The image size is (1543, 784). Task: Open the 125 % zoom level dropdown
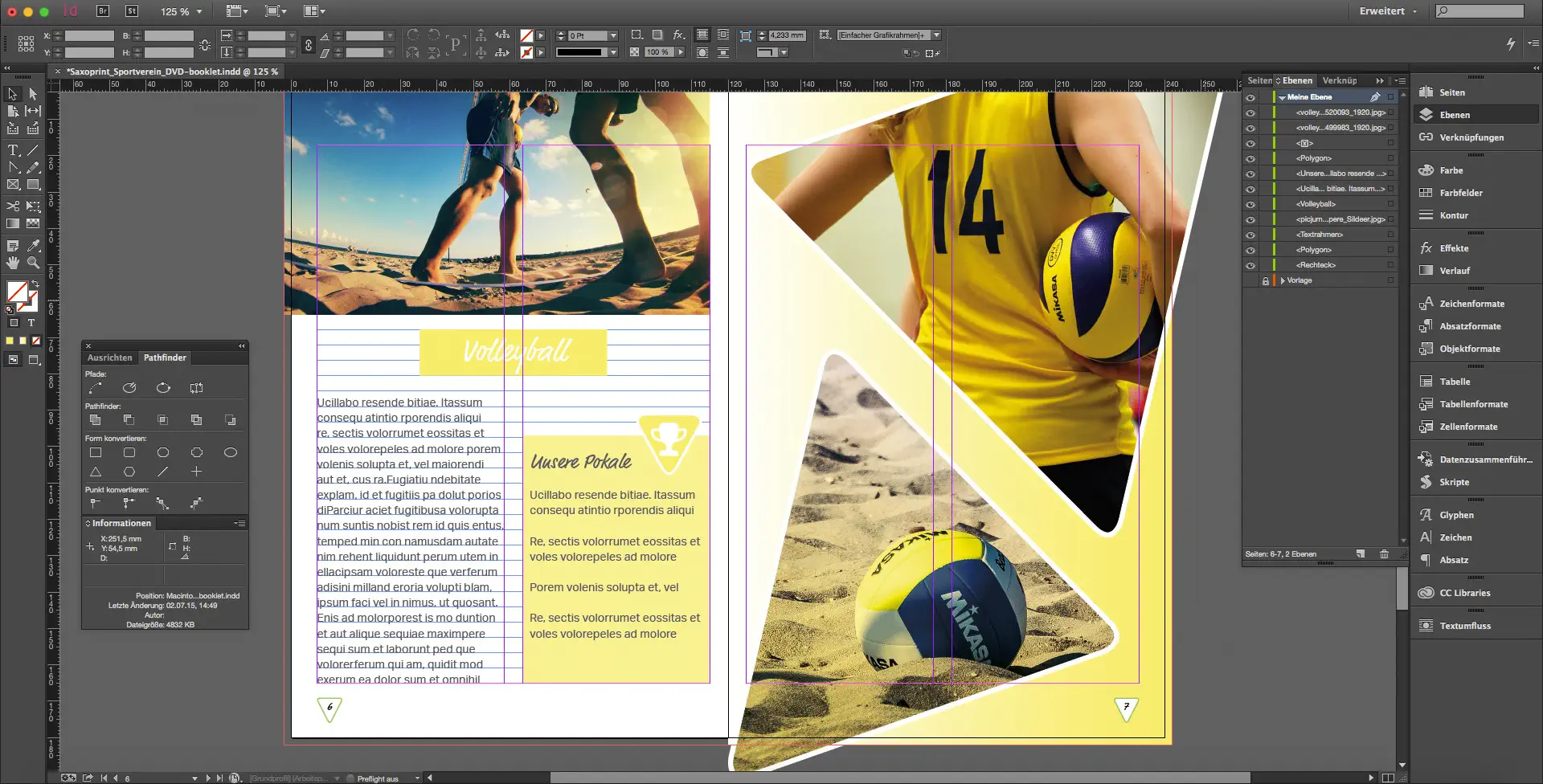tap(199, 11)
